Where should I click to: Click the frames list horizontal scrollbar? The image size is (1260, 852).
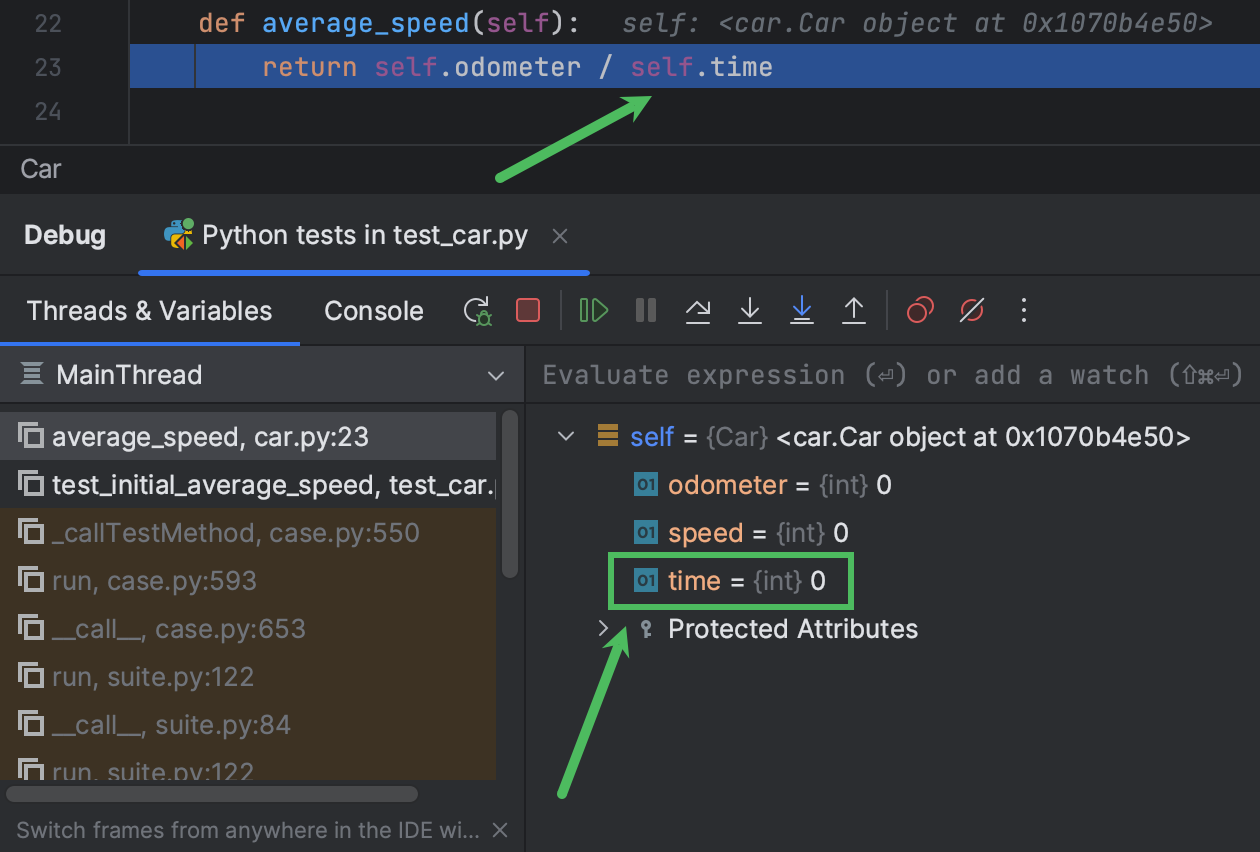click(x=210, y=793)
